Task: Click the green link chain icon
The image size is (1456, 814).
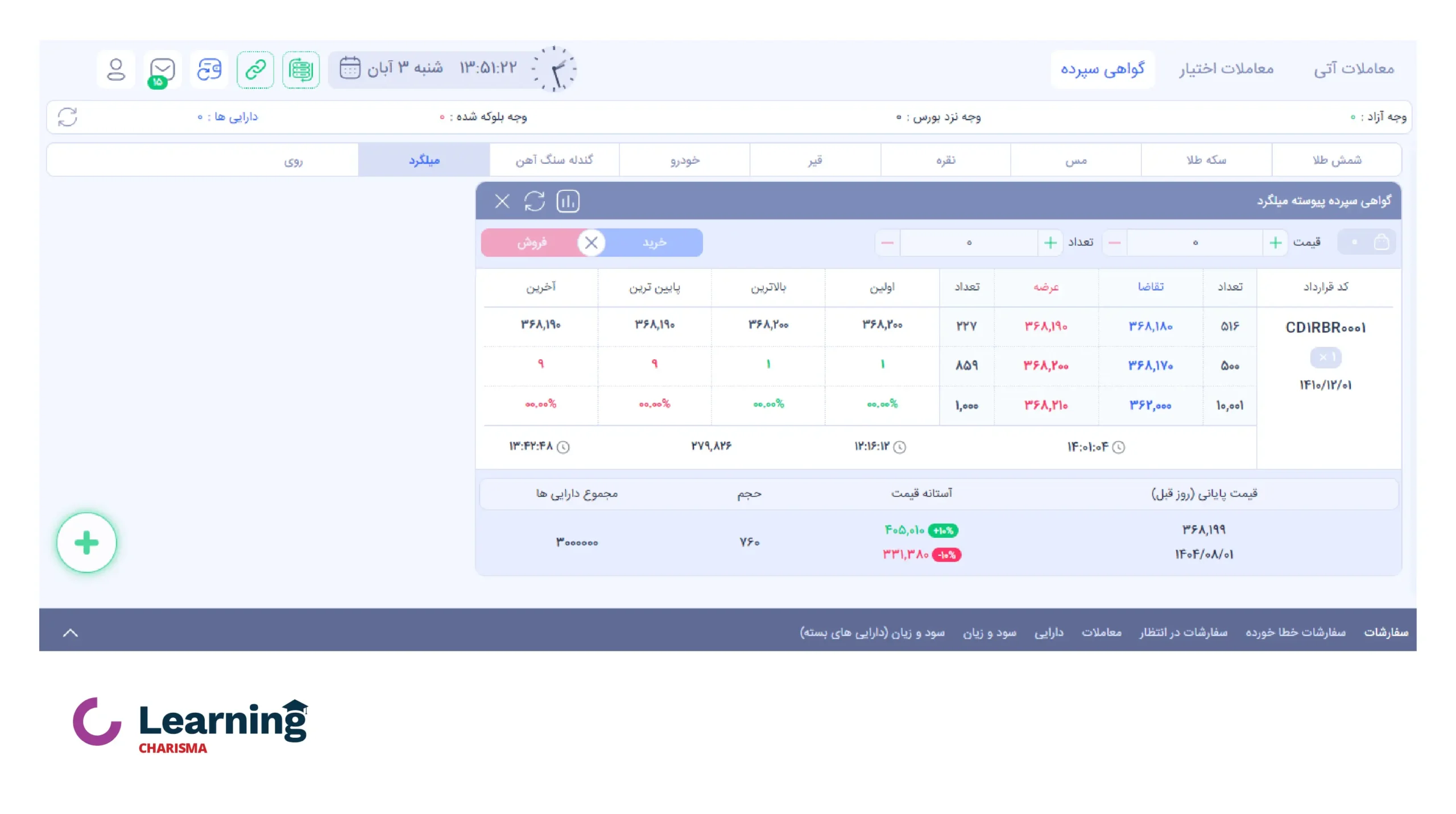Action: 255,69
